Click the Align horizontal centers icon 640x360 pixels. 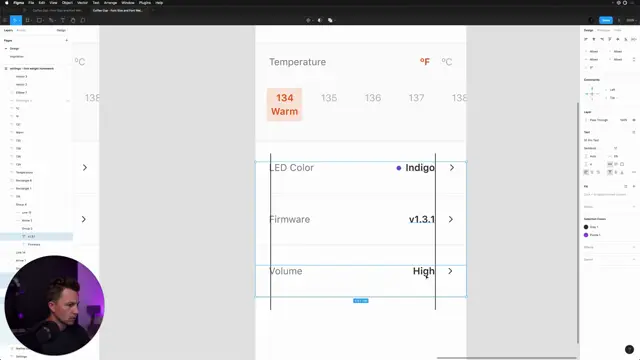pos(594,39)
